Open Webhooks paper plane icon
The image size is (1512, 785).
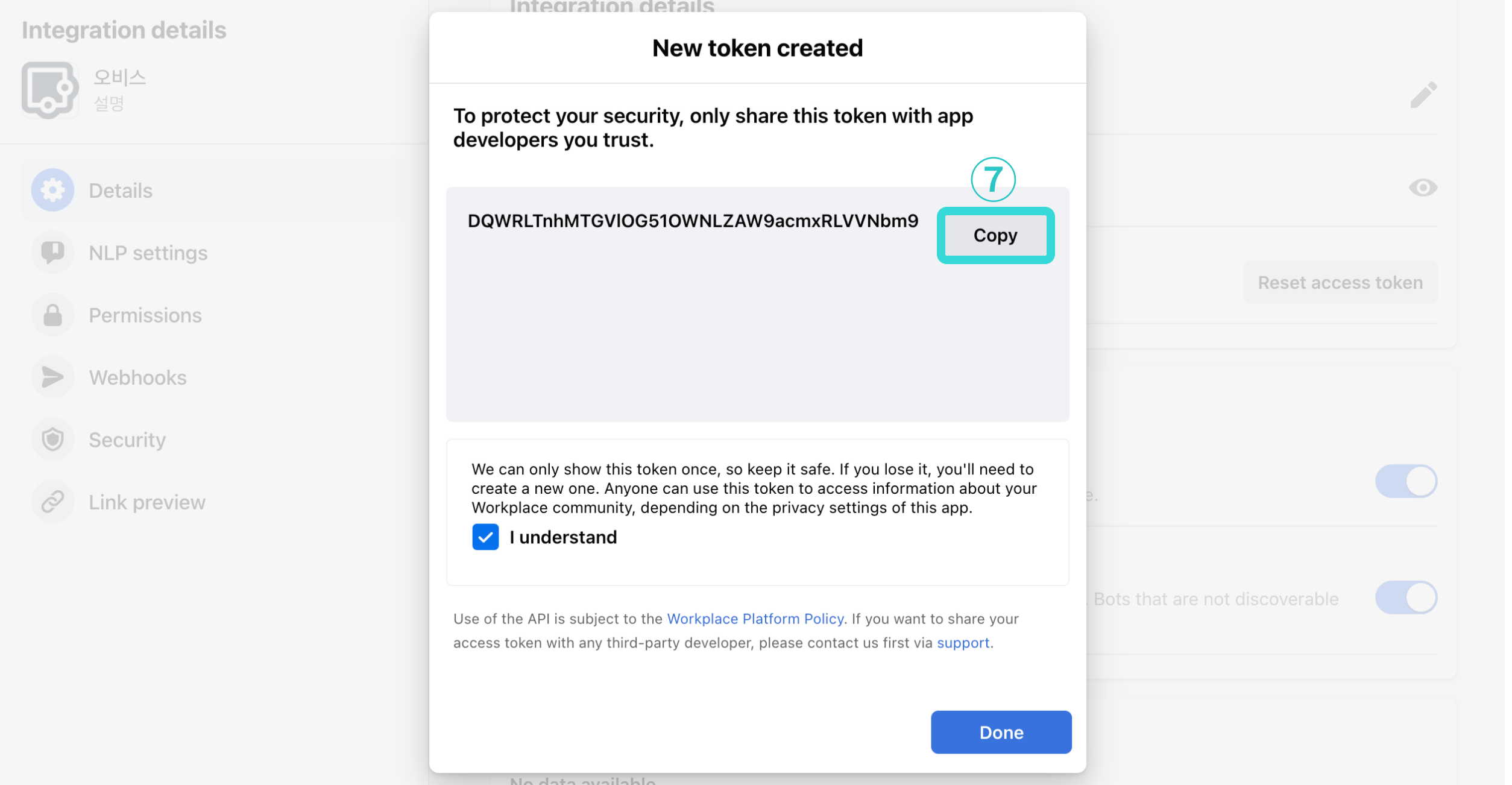[x=52, y=377]
